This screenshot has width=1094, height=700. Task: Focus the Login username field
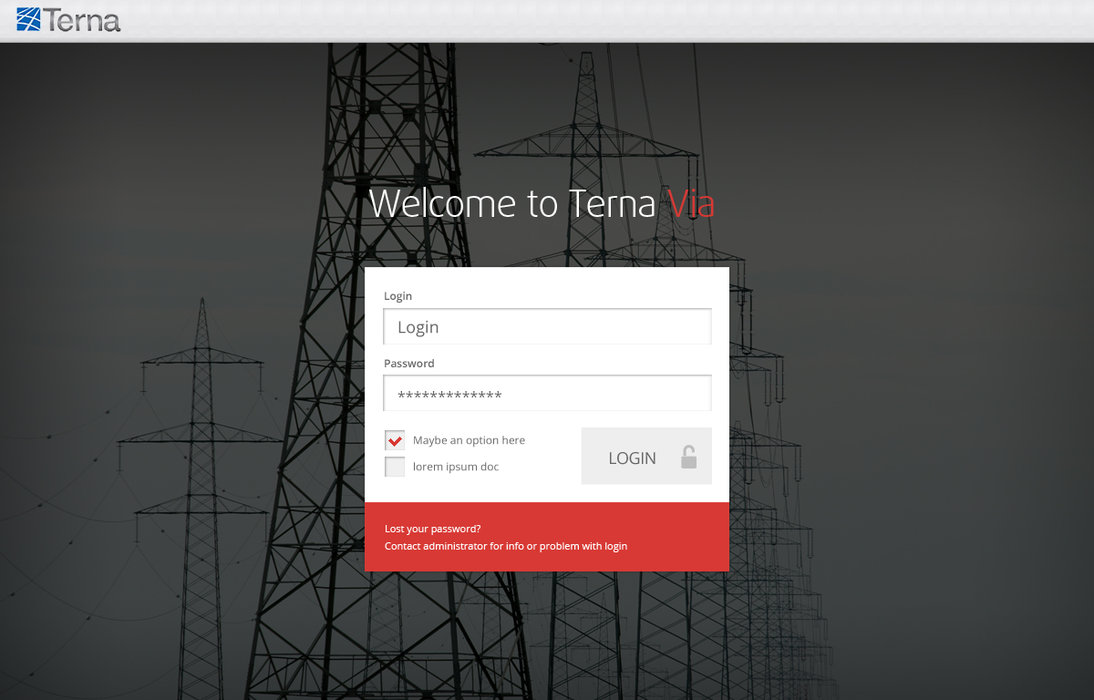tap(547, 327)
